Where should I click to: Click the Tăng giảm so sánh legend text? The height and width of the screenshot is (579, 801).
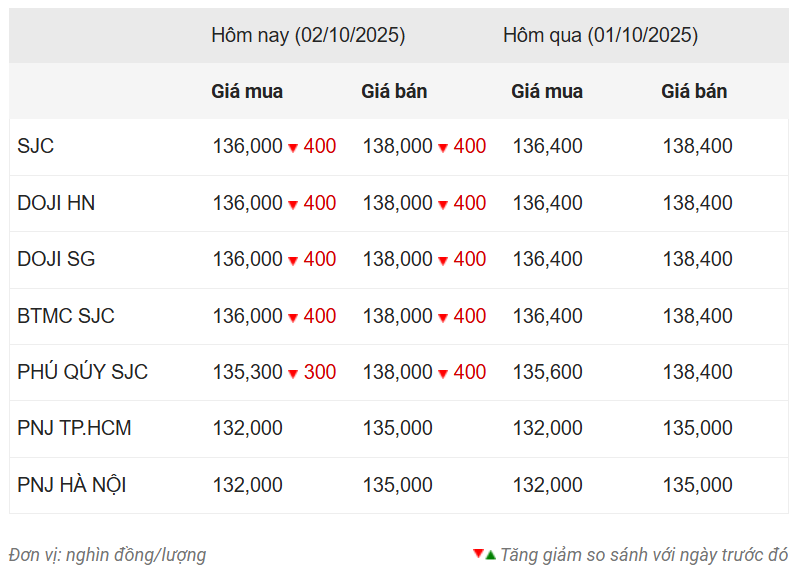(644, 554)
